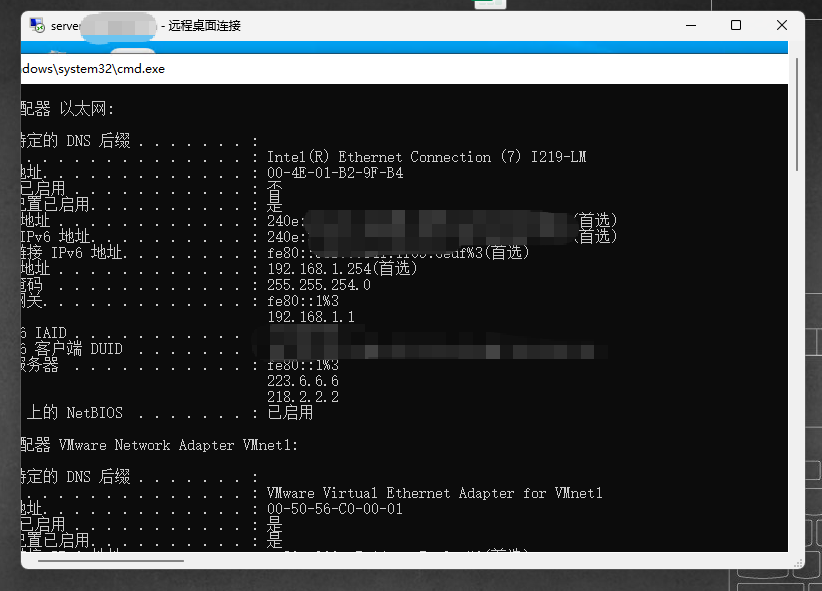Click the NetBIOS 已启用 status value
Viewport: 822px width, 591px height.
click(x=290, y=413)
